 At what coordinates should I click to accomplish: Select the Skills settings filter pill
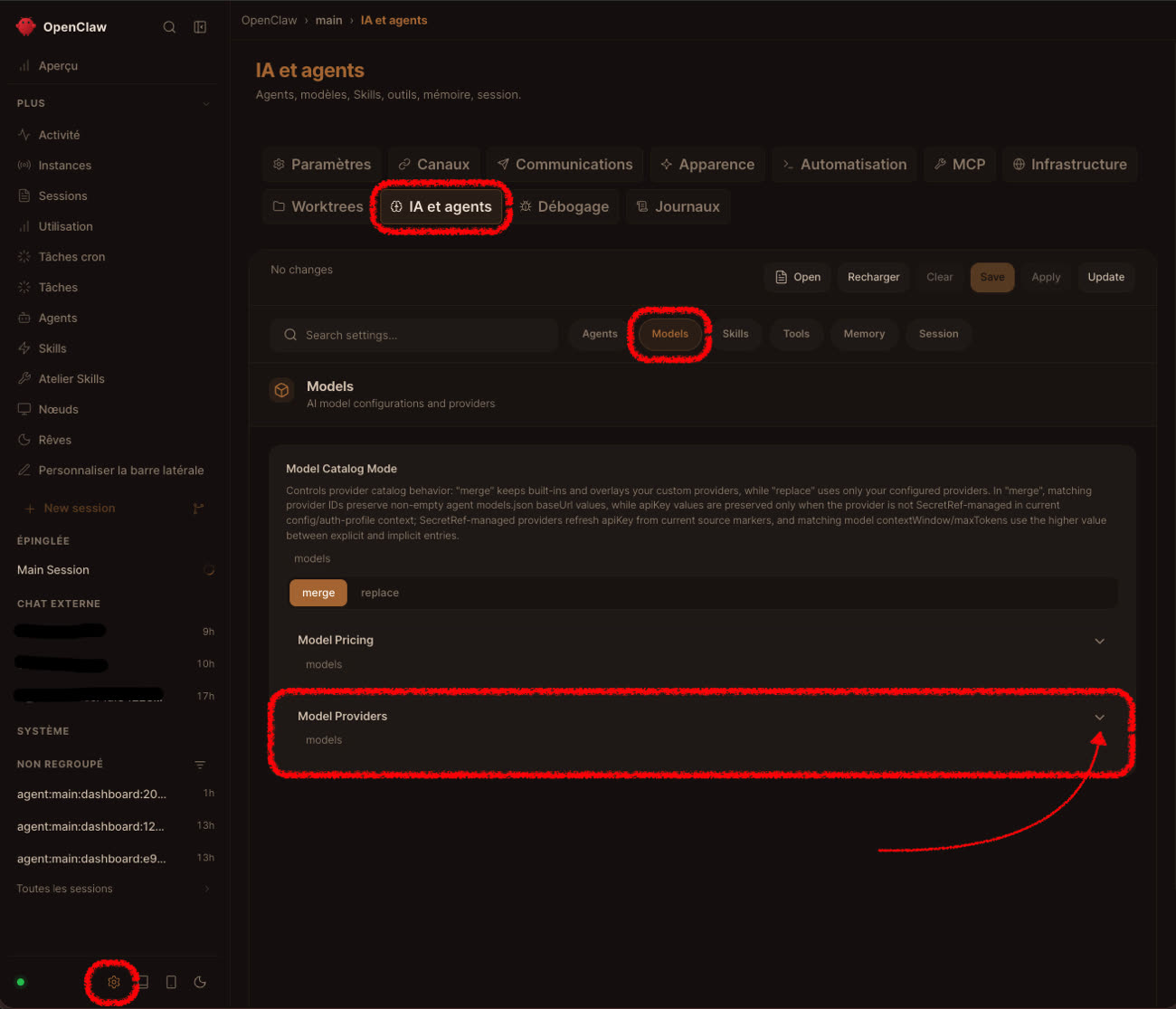click(735, 334)
